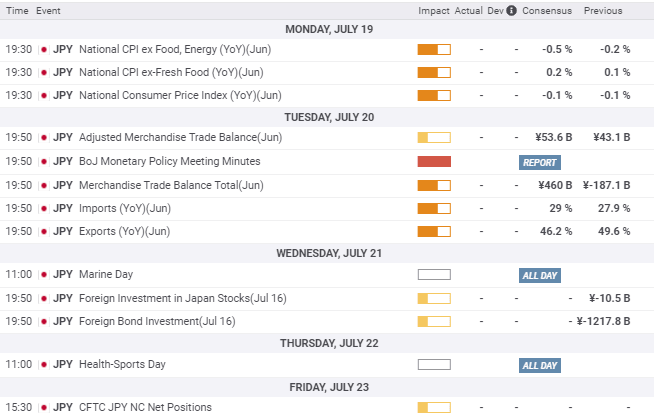Click the Consensus column header
This screenshot has width=654, height=417.
click(x=548, y=11)
